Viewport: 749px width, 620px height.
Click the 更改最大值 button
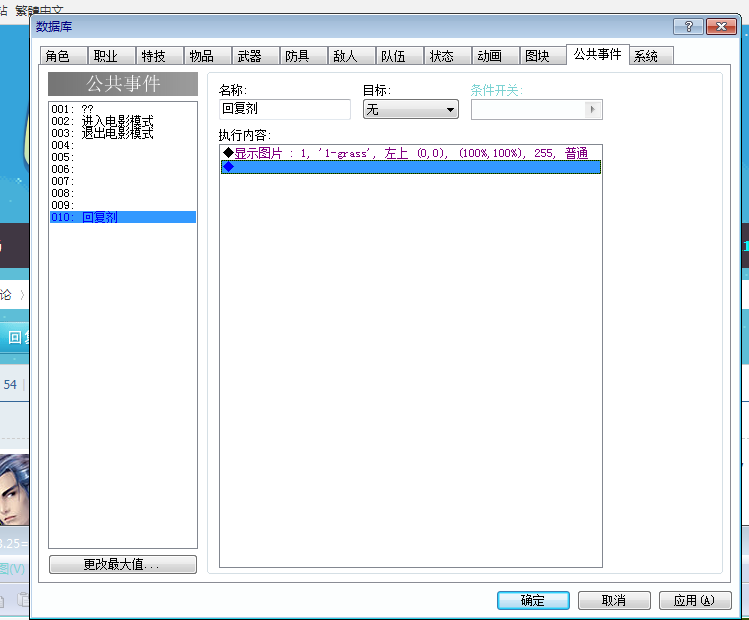[123, 564]
